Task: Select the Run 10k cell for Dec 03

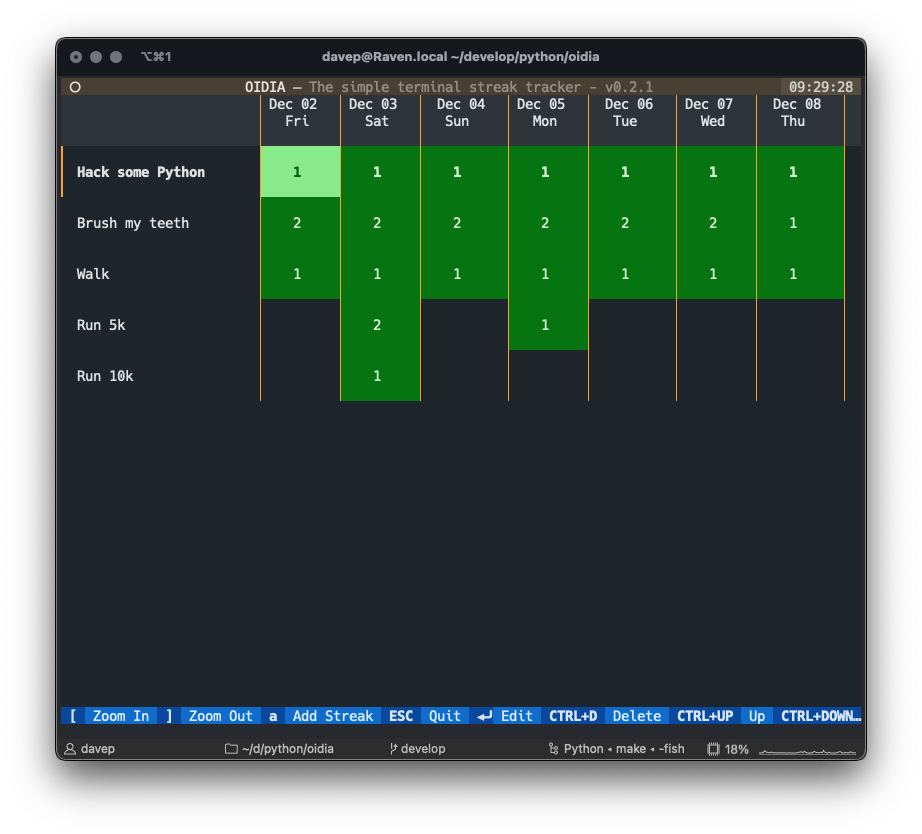Action: [x=377, y=376]
